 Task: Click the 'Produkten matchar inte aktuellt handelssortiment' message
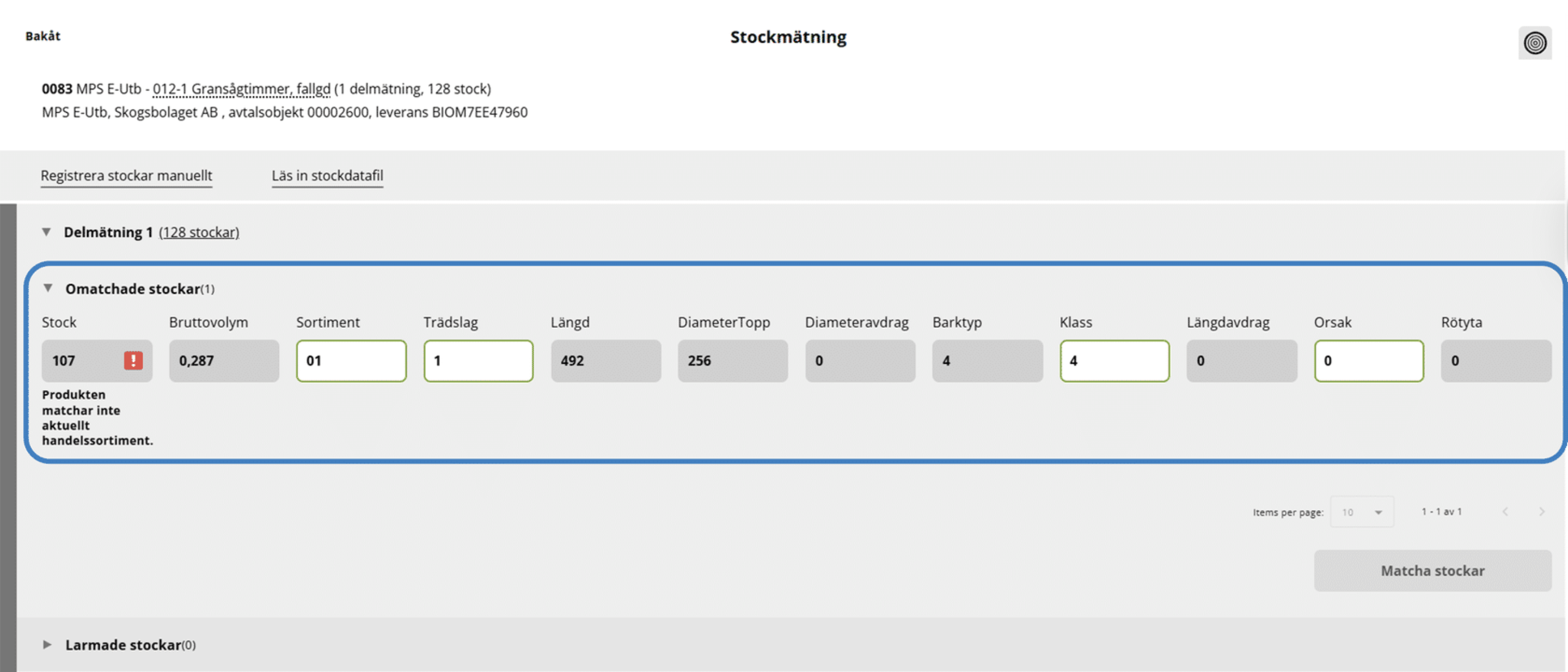(97, 418)
